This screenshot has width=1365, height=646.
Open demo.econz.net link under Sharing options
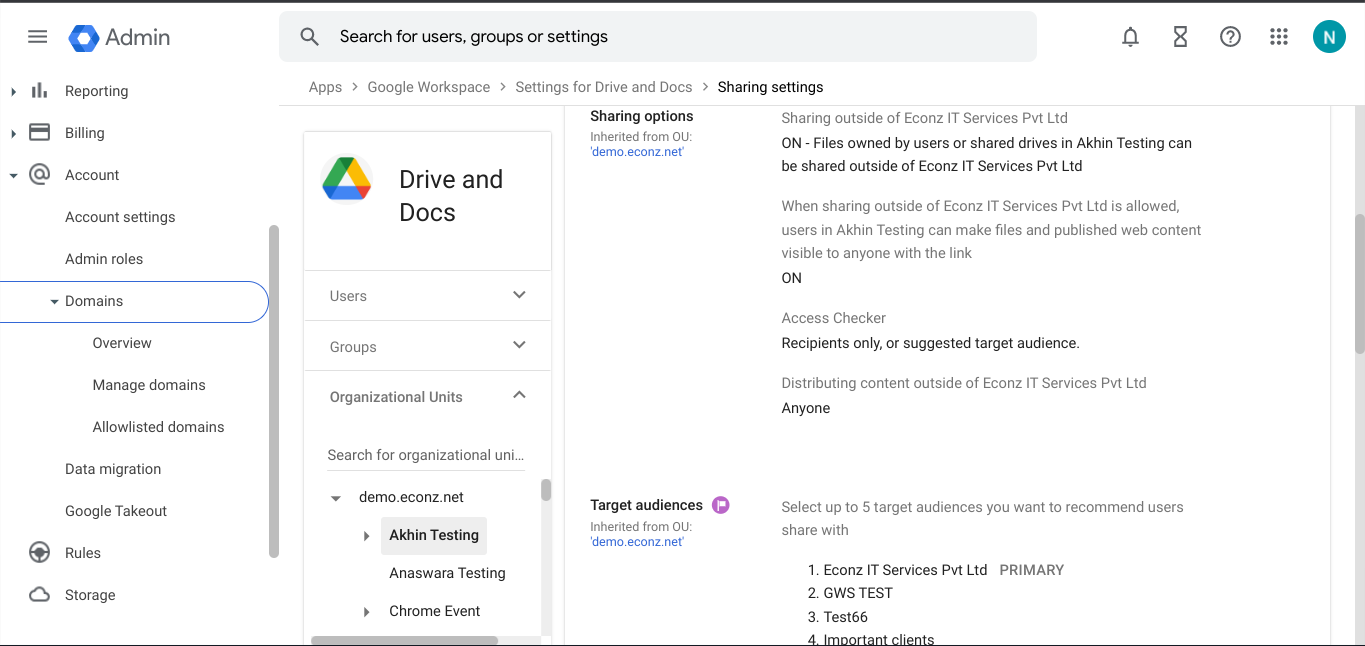(x=637, y=152)
